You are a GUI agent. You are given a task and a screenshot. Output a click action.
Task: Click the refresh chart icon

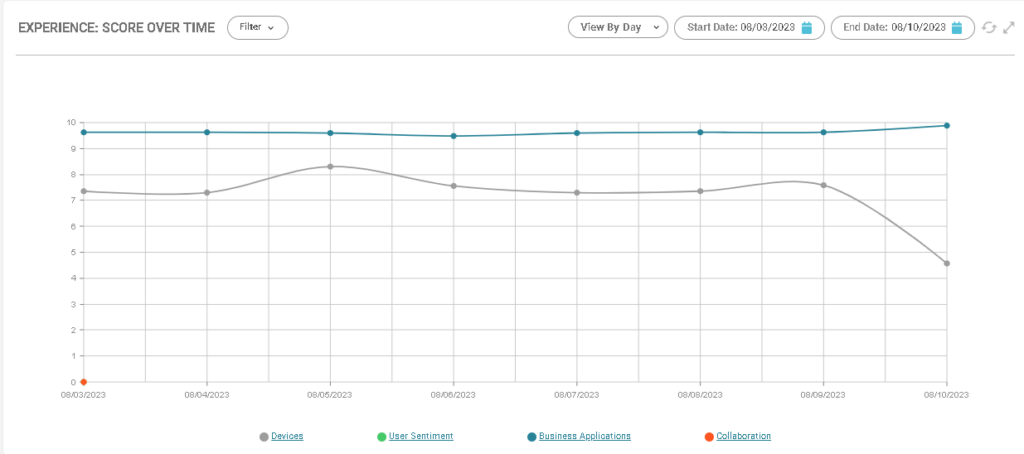coord(989,28)
